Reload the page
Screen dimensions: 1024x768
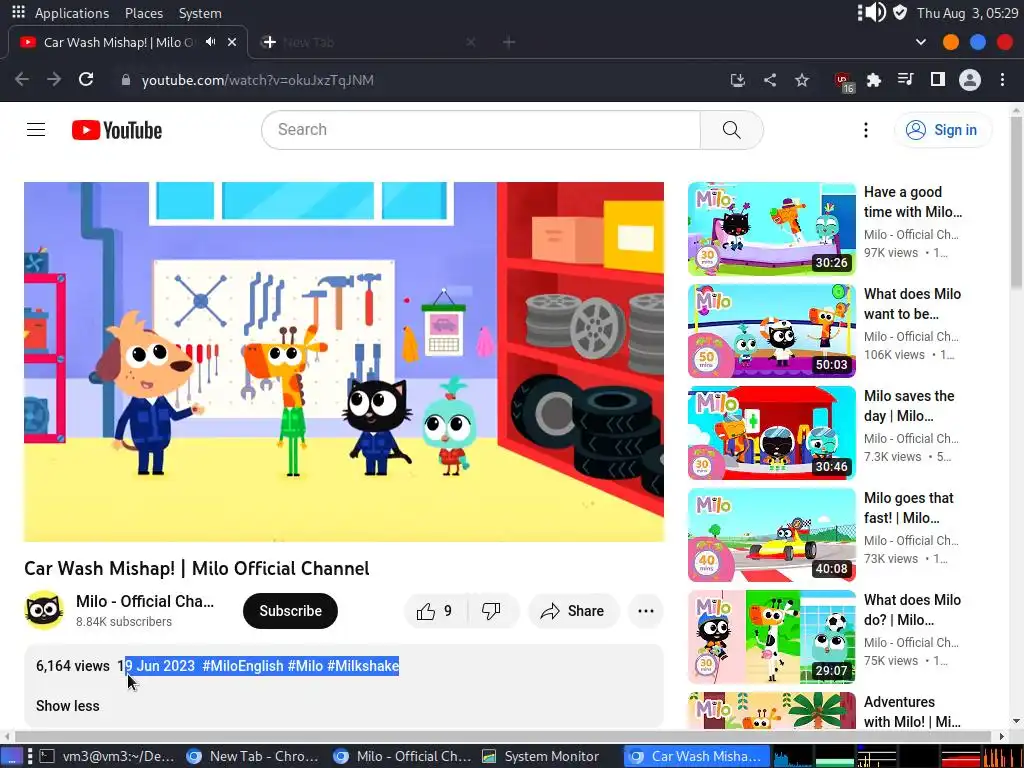tap(86, 80)
